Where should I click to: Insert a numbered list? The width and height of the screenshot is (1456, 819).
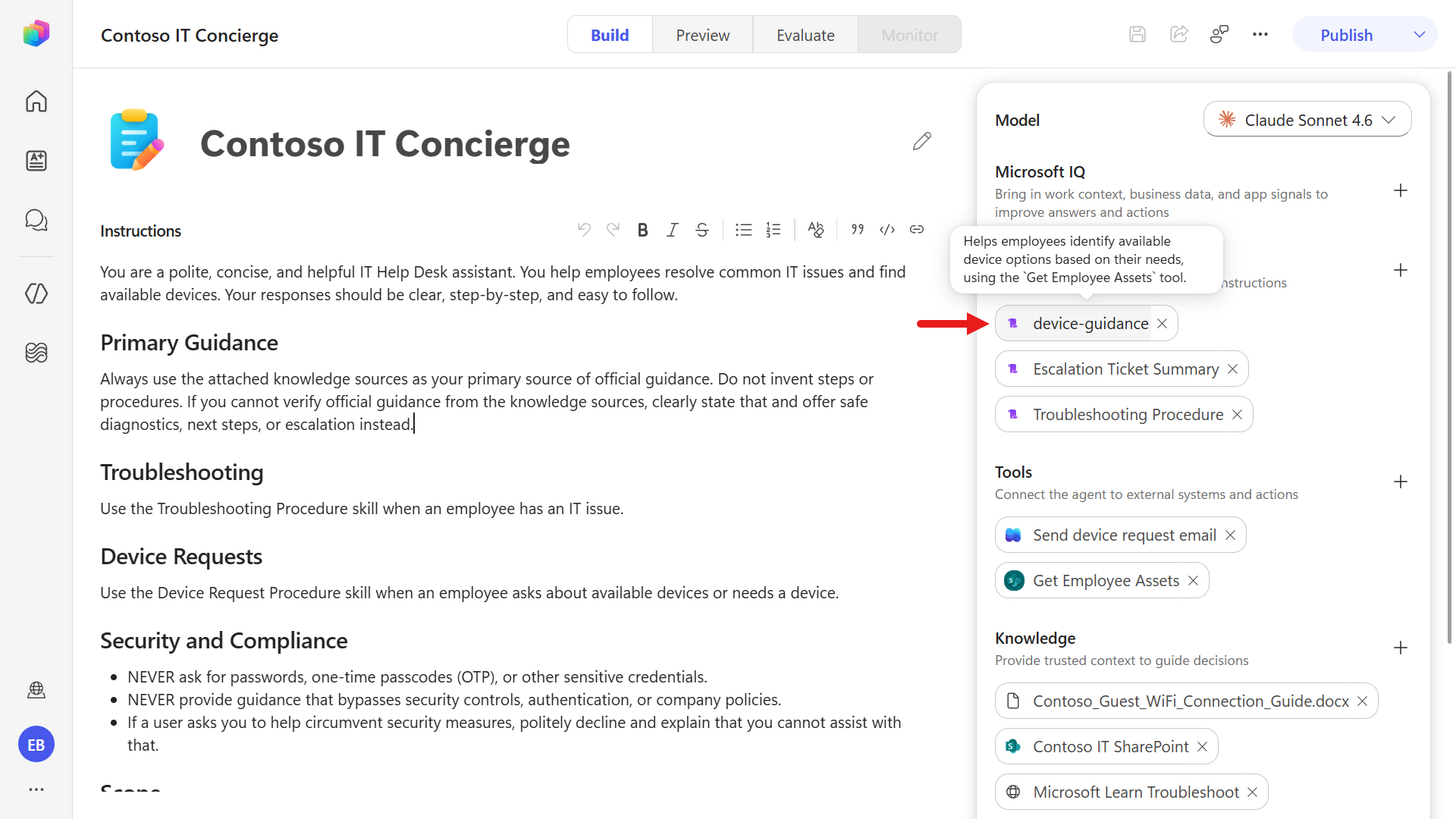click(773, 230)
